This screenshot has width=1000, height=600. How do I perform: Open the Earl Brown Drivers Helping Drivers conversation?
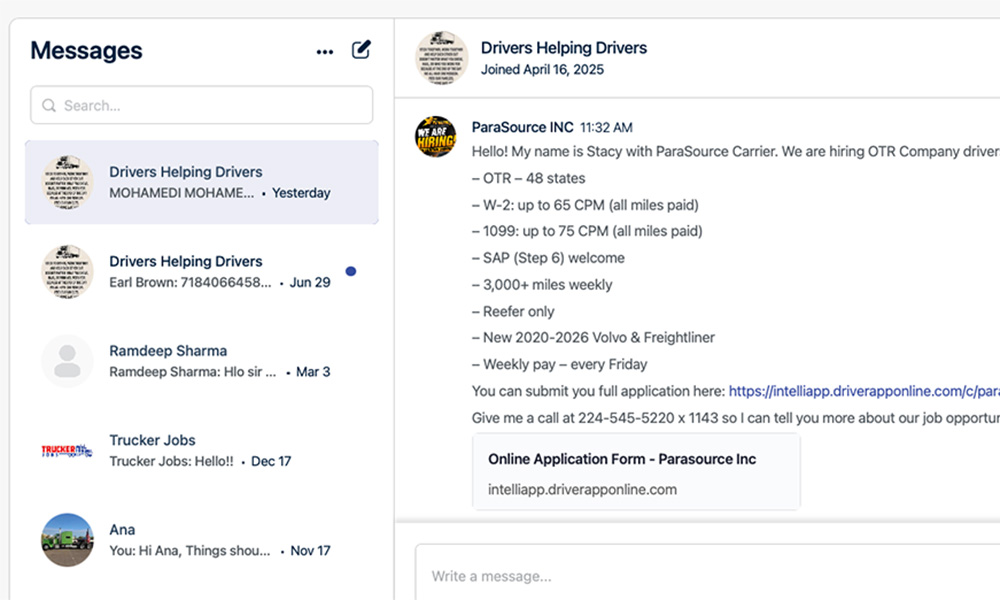click(202, 272)
